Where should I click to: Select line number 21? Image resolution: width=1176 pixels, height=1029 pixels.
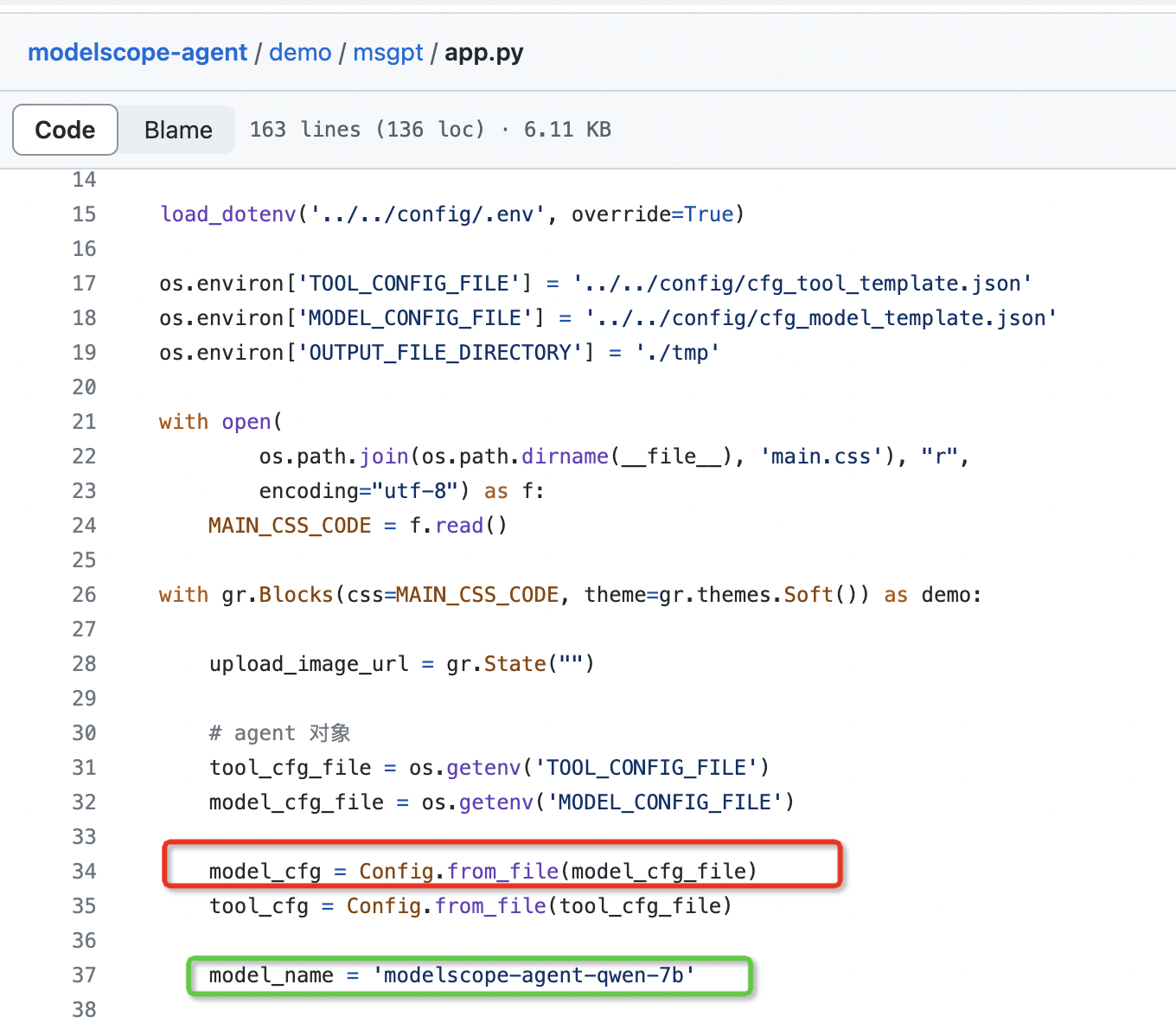click(84, 422)
